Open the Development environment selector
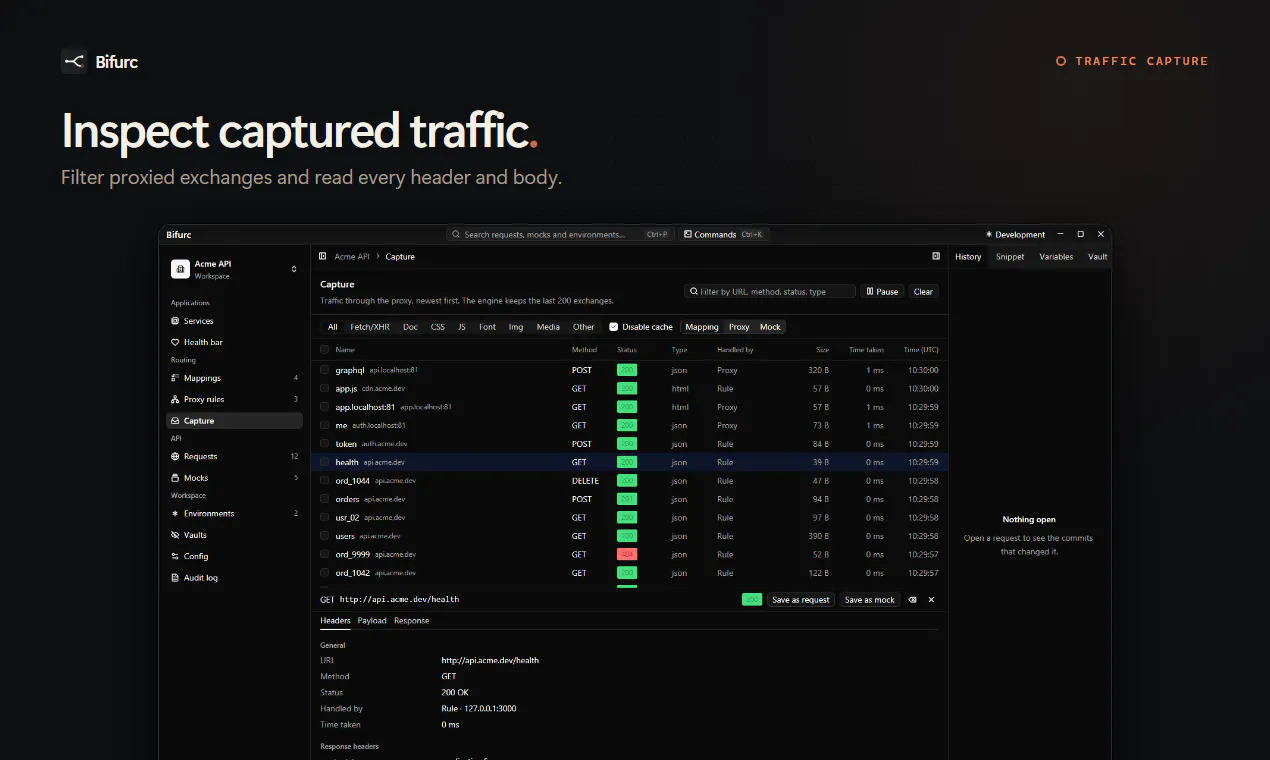The width and height of the screenshot is (1270, 760). point(1015,234)
